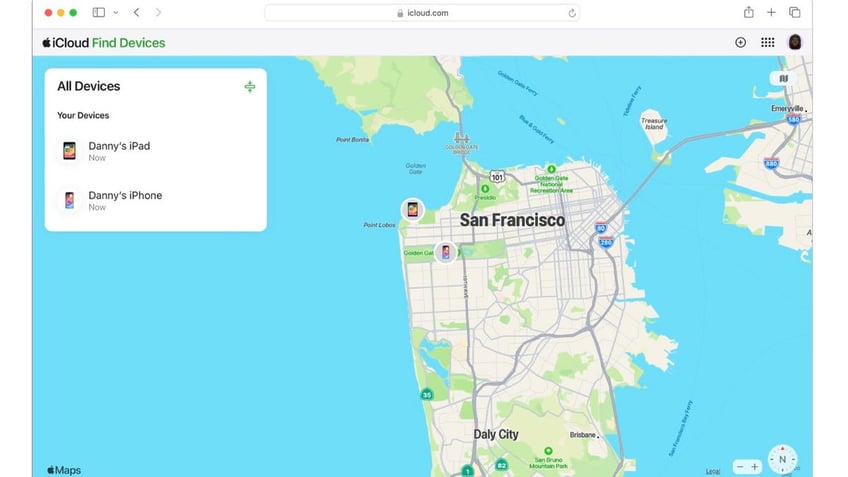Go forward with the Safari forward arrow
Image resolution: width=848 pixels, height=477 pixels.
[158, 12]
